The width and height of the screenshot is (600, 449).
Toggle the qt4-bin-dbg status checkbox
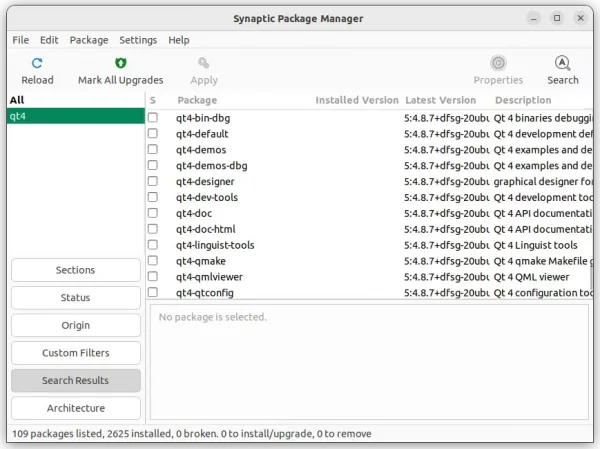coord(153,118)
